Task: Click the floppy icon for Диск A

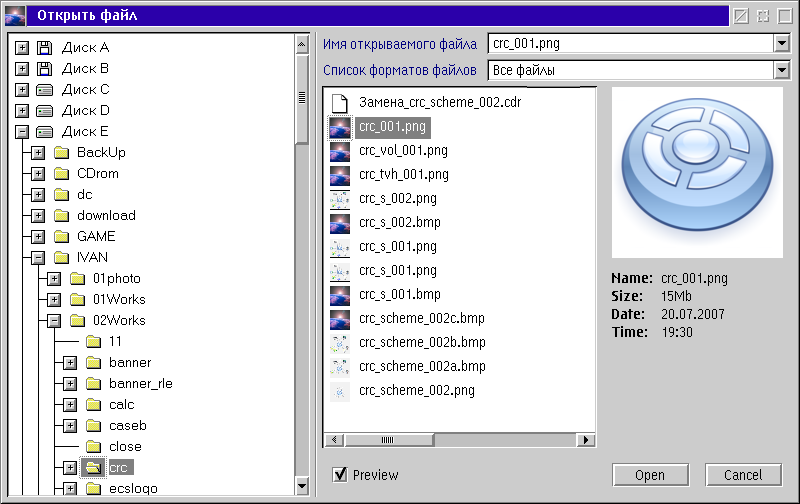Action: point(44,47)
